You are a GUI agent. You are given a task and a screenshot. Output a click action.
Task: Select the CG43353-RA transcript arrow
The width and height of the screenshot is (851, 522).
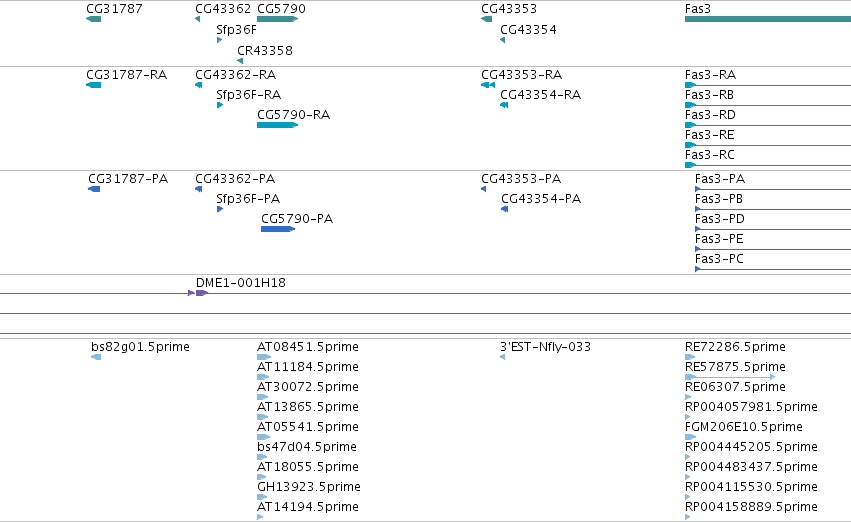click(488, 85)
